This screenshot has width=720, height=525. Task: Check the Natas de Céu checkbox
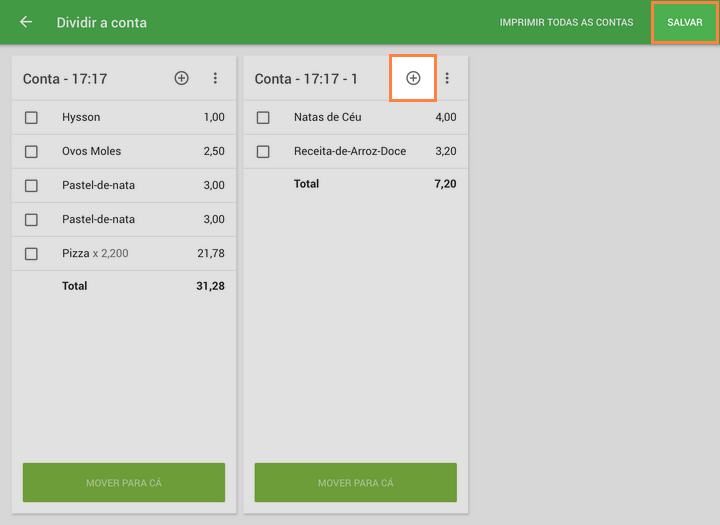pyautogui.click(x=263, y=118)
